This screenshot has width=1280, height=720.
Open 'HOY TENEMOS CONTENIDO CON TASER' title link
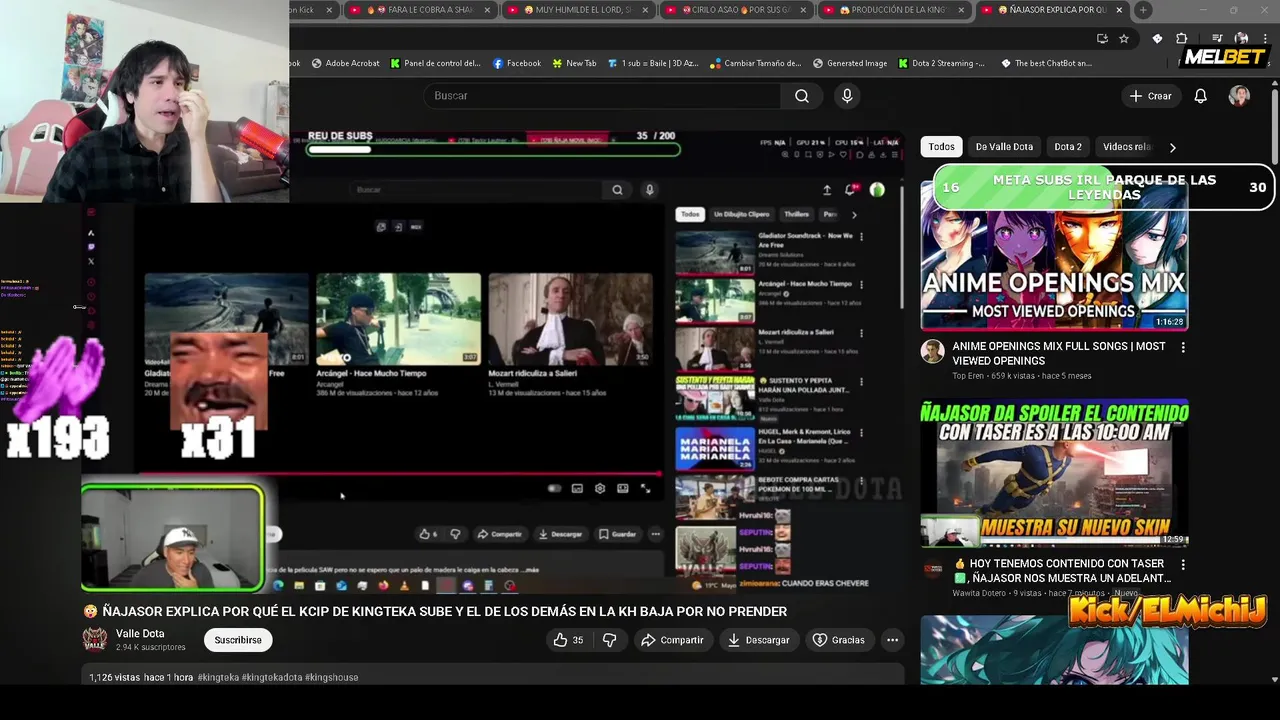pyautogui.click(x=1061, y=571)
